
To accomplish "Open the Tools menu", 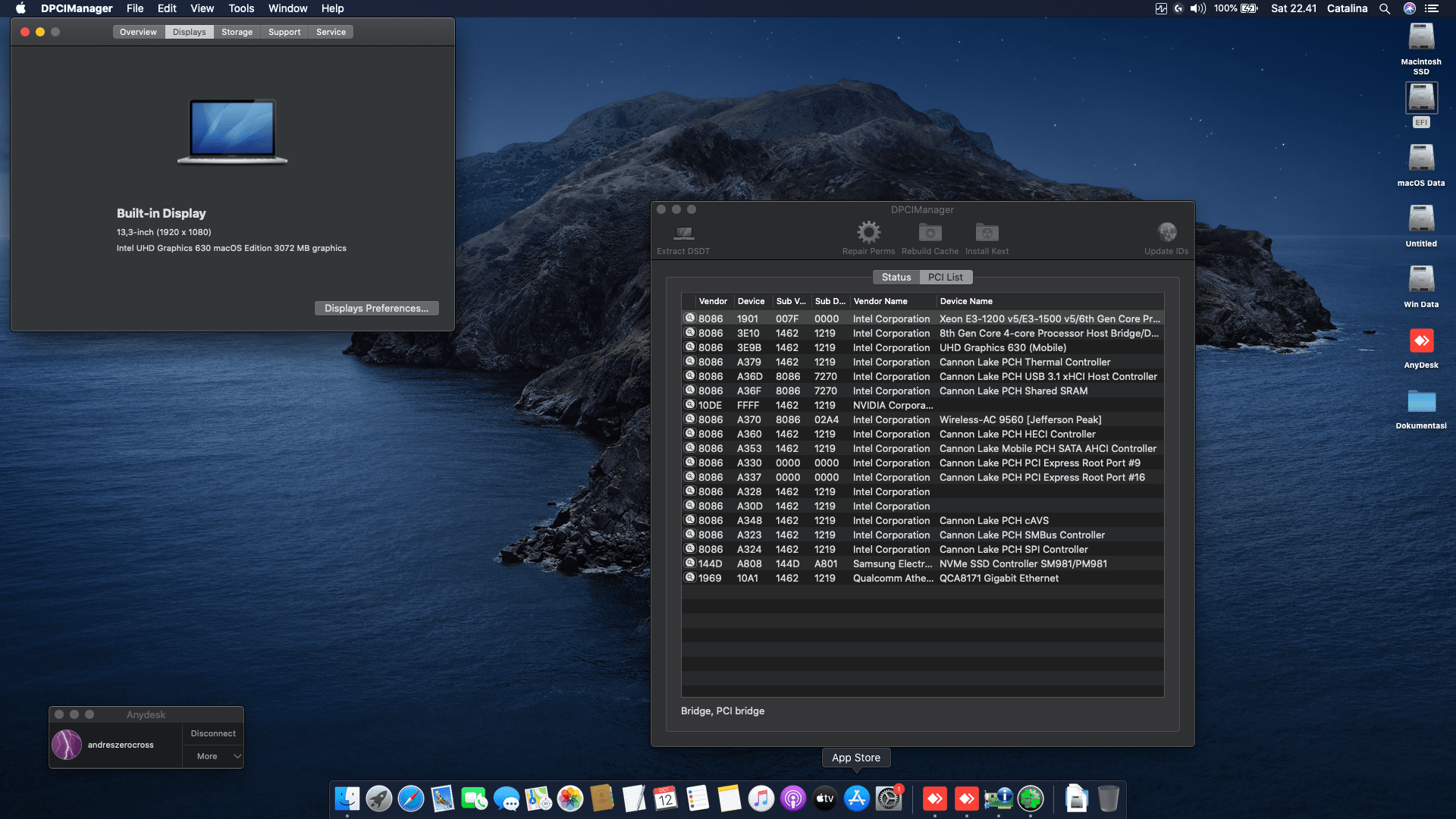I will [x=241, y=8].
